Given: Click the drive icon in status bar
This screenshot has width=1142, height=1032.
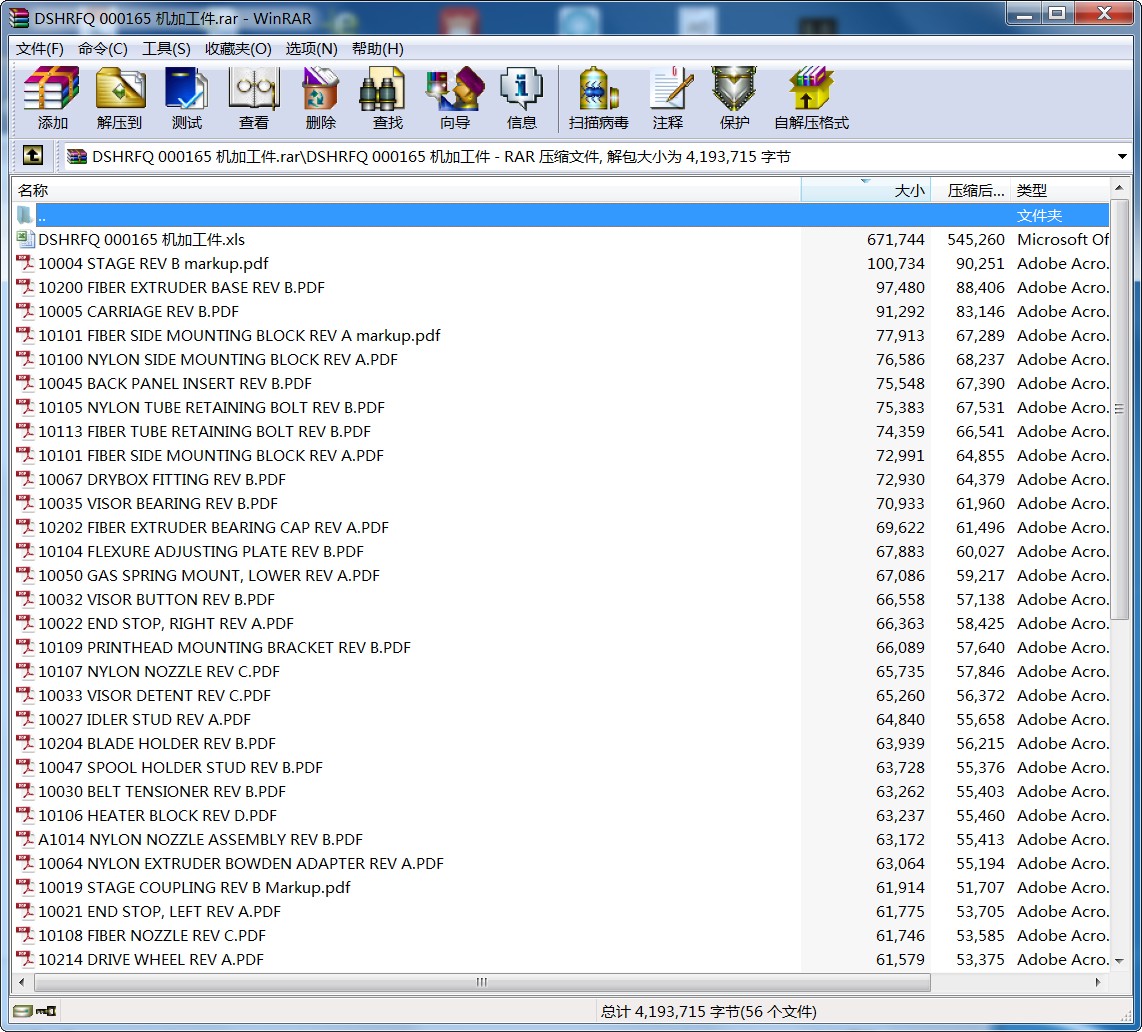Looking at the screenshot, I should pos(23,1011).
